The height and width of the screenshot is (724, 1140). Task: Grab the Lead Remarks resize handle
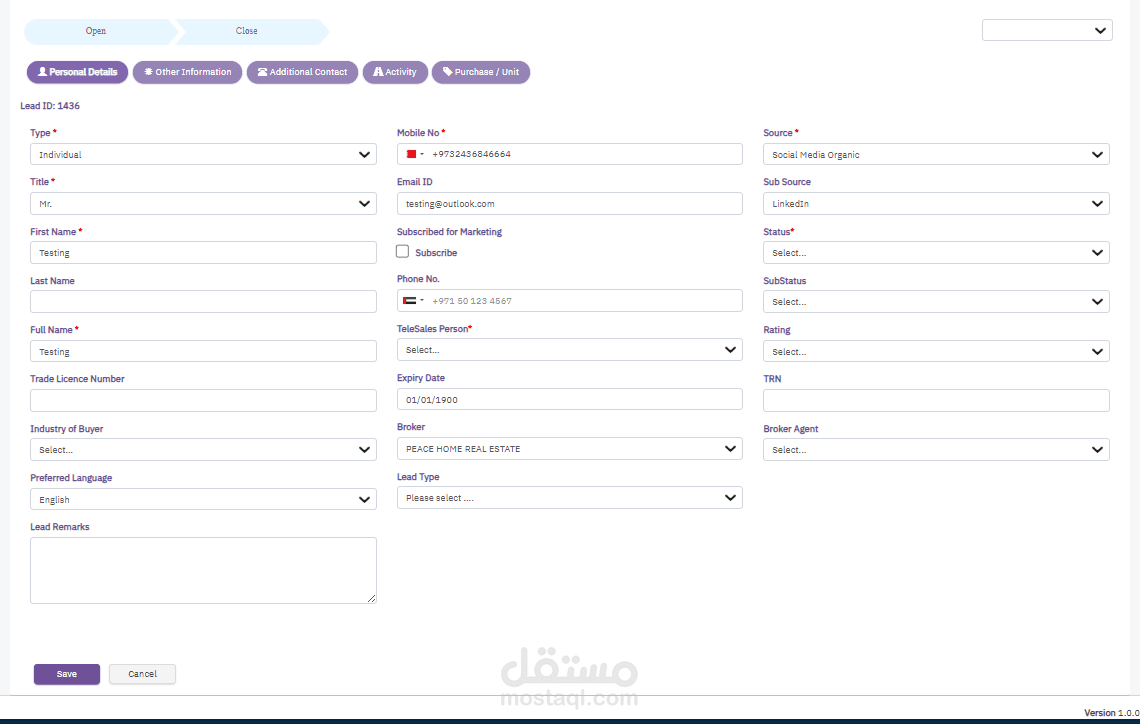click(372, 598)
